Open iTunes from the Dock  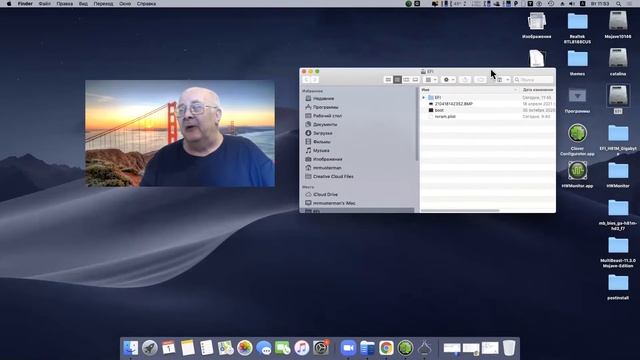pos(302,348)
